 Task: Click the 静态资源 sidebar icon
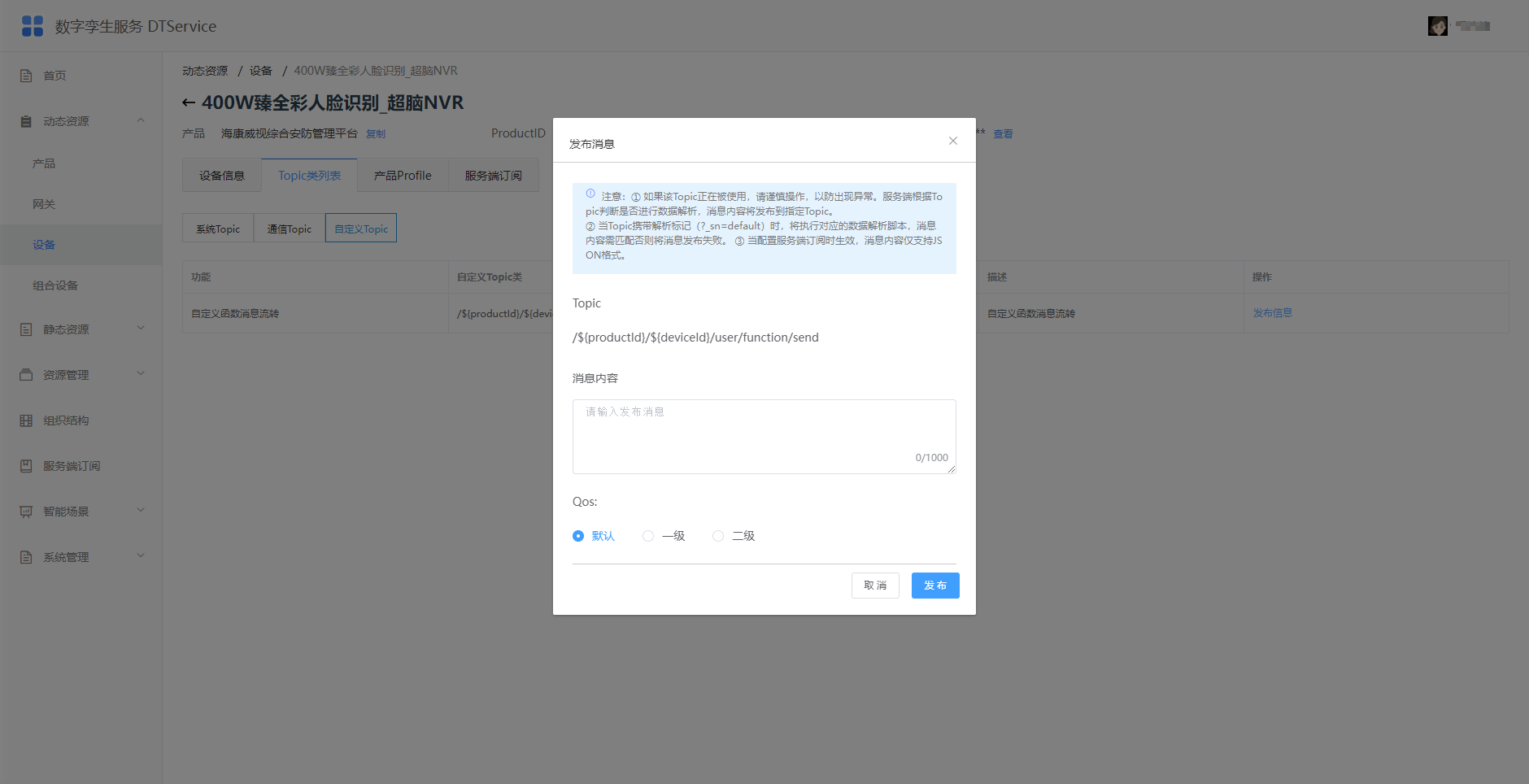[26, 329]
